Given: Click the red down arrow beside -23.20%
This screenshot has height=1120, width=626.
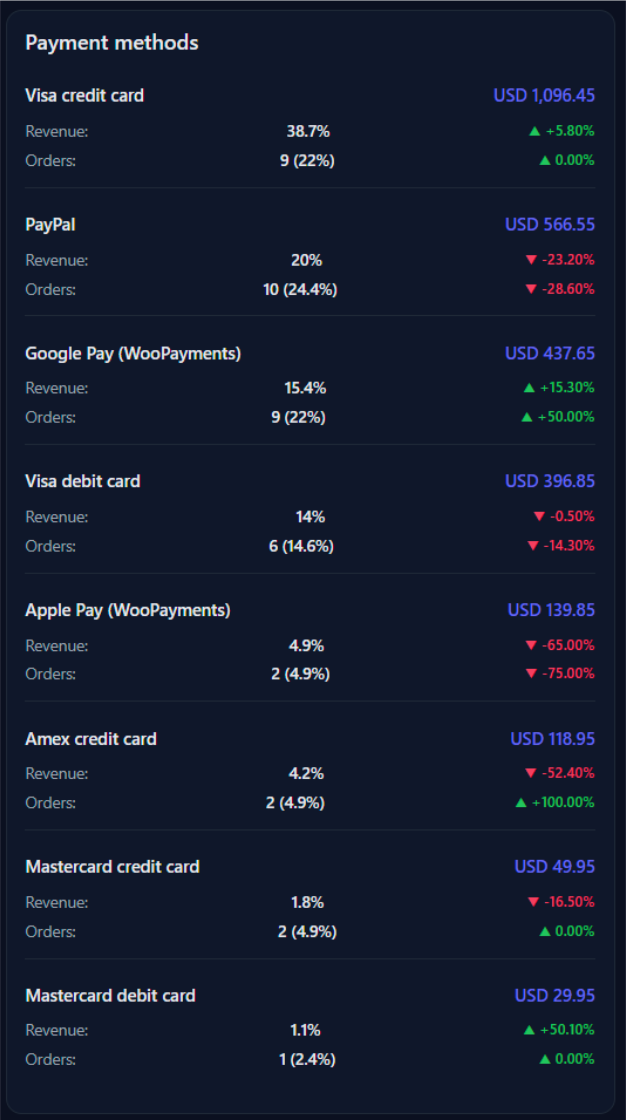Looking at the screenshot, I should 531,260.
